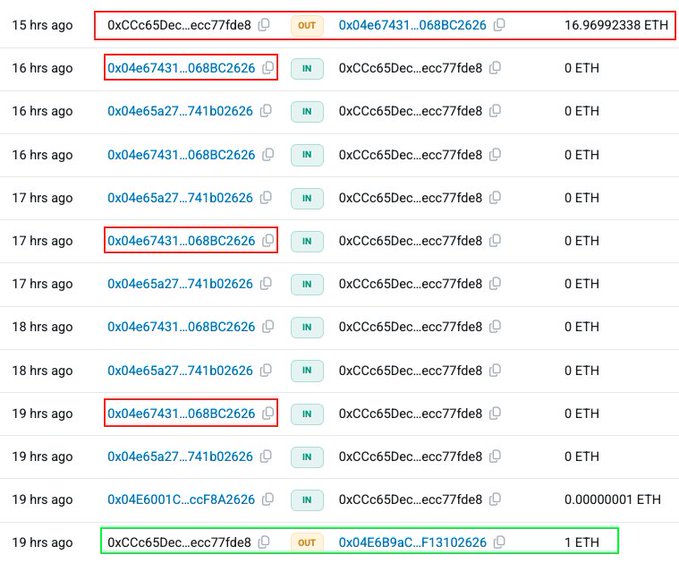The height and width of the screenshot is (572, 679).
Task: Select 0xCCc65Dec...ecc77fde8 recipient in the 18 hrs ago 0x04e65a27 row
Action: click(x=410, y=371)
